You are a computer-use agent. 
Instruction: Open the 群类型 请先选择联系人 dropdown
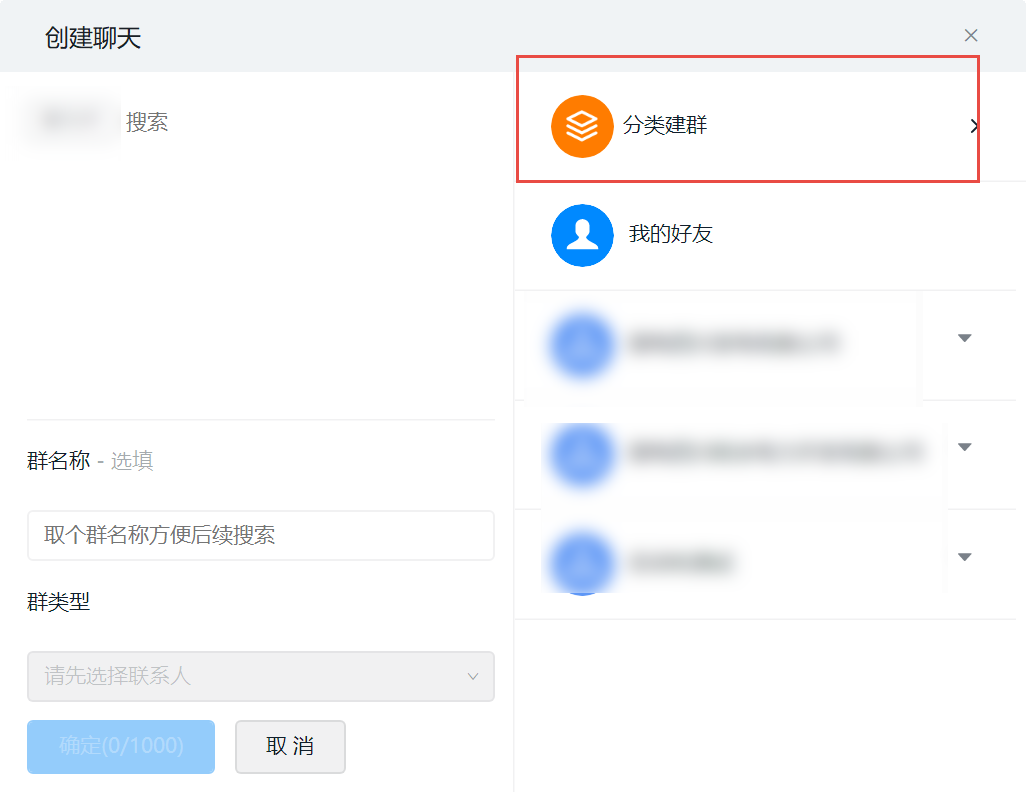tap(260, 677)
